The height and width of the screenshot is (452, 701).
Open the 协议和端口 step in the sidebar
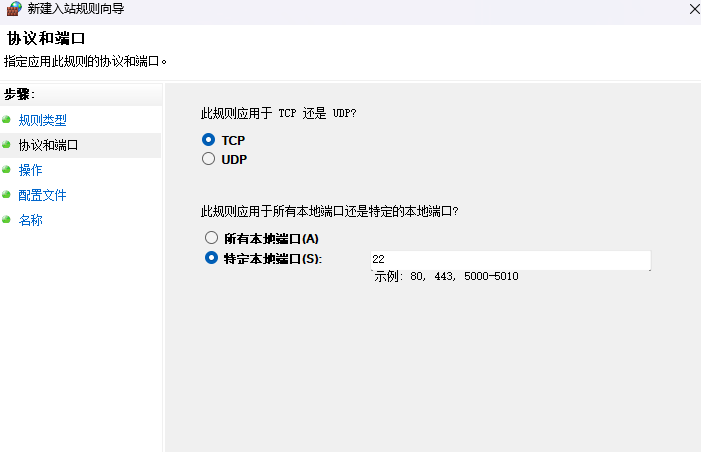[x=48, y=145]
